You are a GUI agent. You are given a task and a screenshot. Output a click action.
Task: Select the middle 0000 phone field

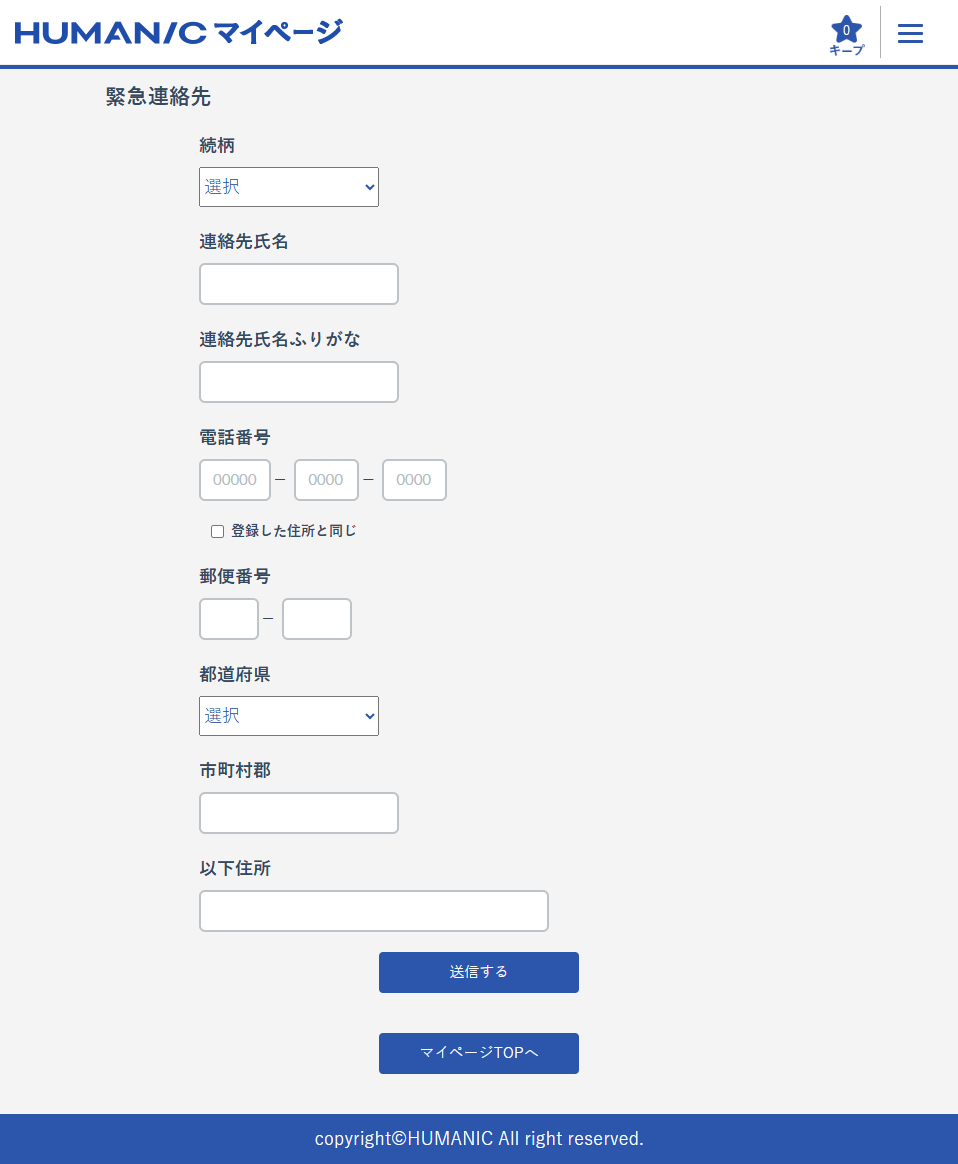(x=326, y=480)
